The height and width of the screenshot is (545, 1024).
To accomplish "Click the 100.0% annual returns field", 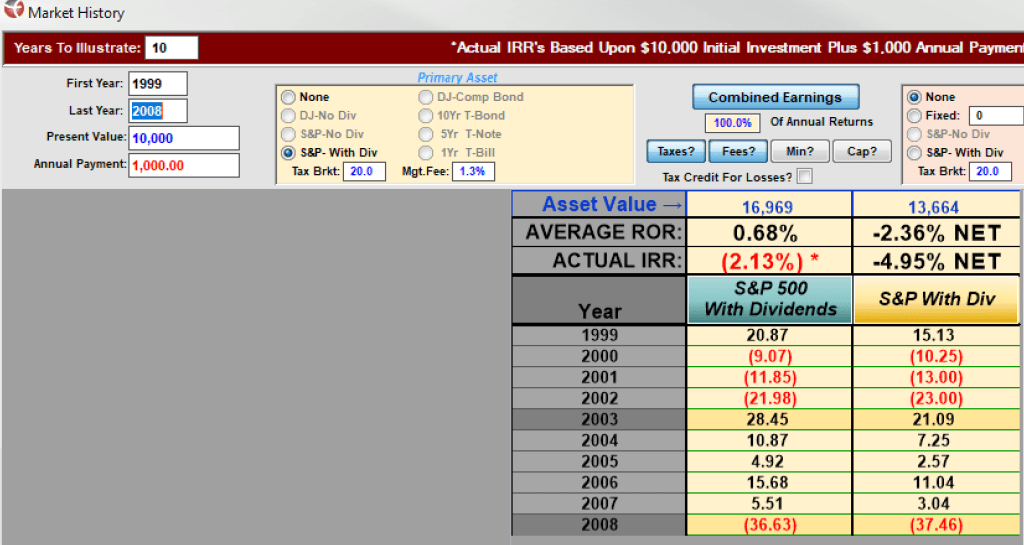I will [x=732, y=123].
